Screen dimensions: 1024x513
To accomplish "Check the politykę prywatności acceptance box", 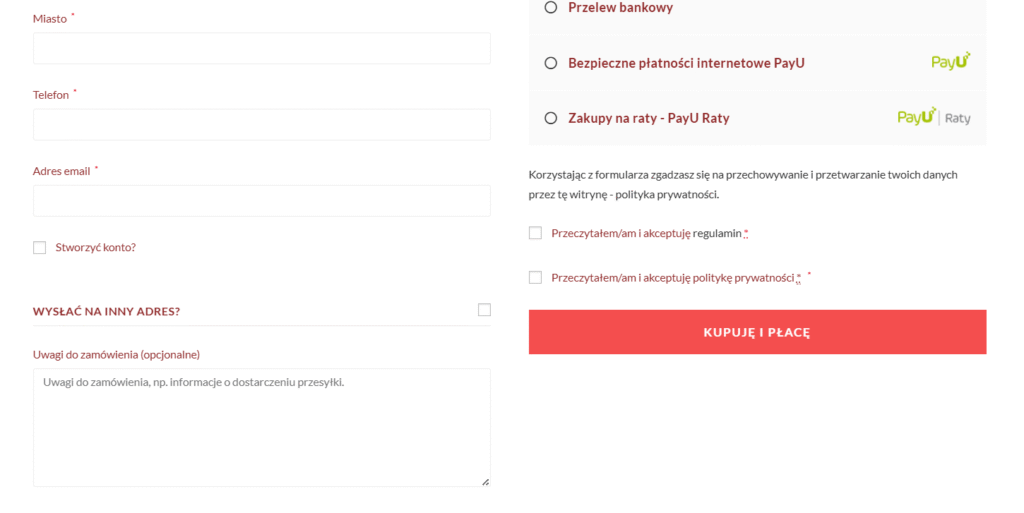I will pyautogui.click(x=535, y=277).
